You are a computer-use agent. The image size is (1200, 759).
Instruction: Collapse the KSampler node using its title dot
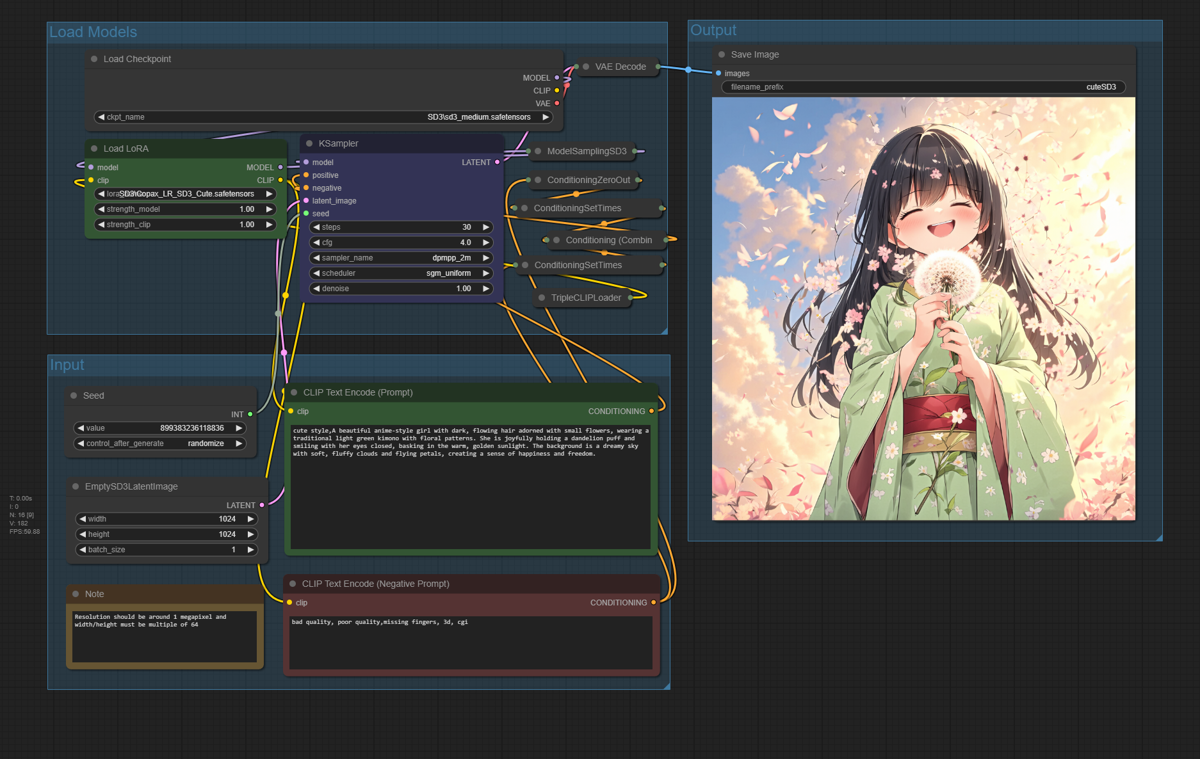pos(310,144)
